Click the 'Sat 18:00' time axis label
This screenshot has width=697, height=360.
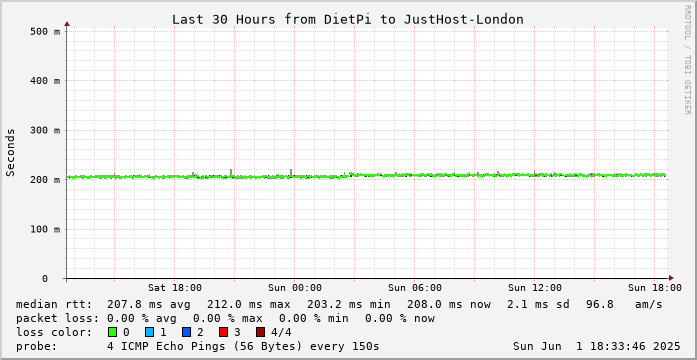click(175, 288)
